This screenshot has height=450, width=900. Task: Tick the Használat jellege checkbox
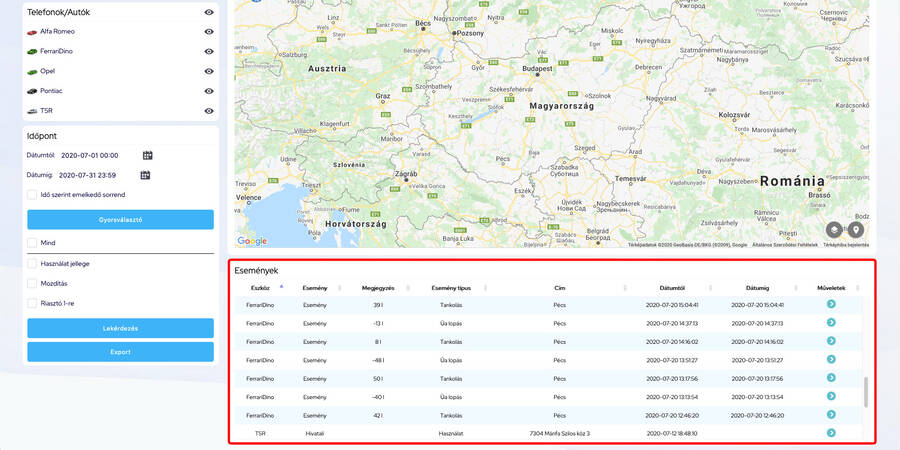tap(32, 263)
